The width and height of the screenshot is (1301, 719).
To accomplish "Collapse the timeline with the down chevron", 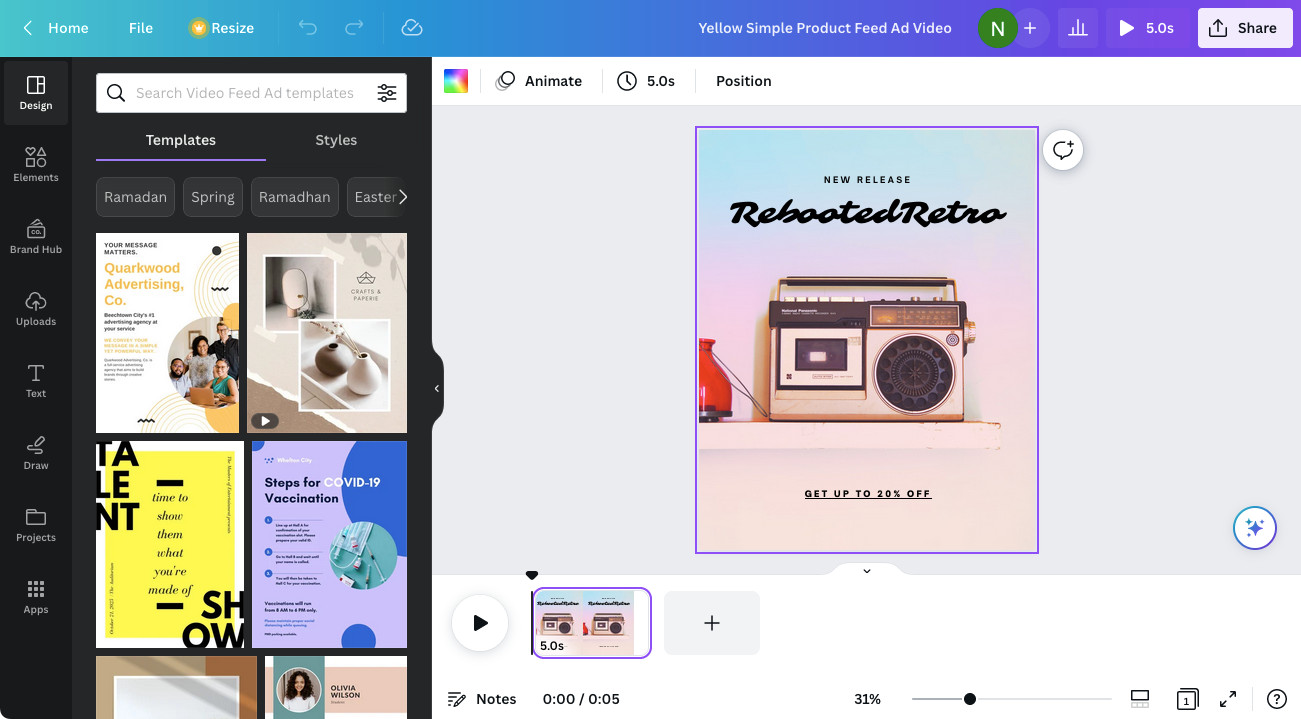I will pyautogui.click(x=866, y=571).
